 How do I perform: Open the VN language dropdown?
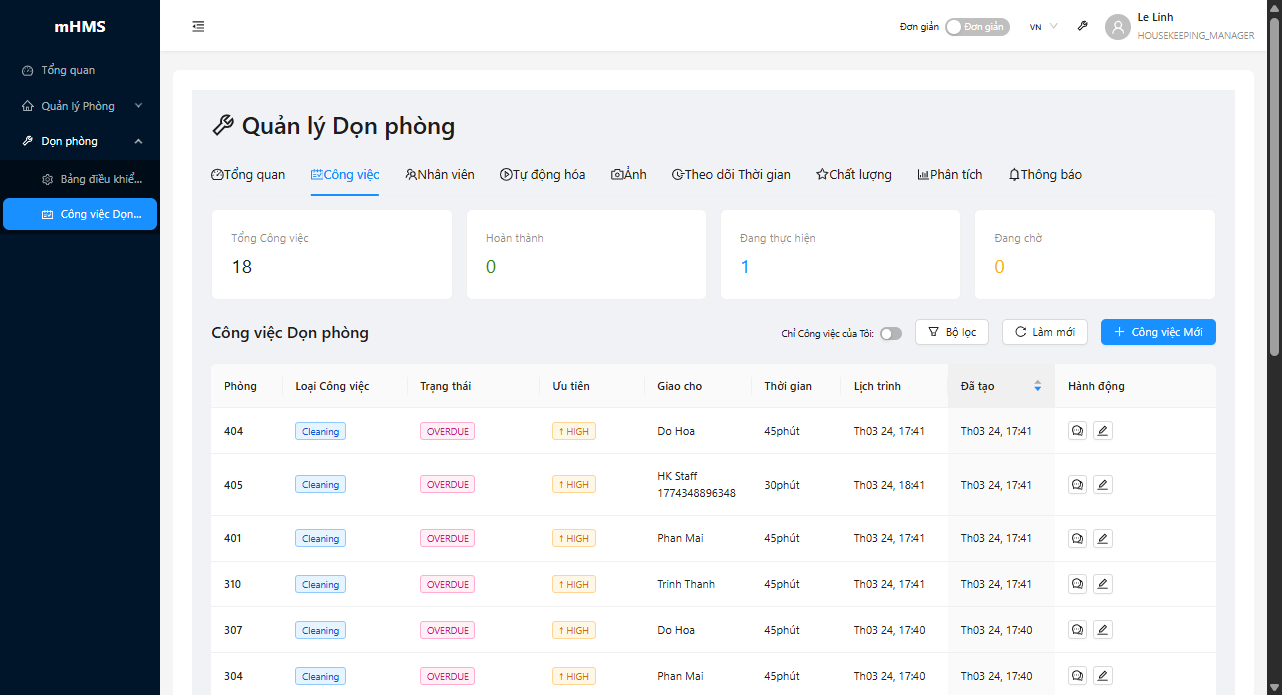tap(1043, 27)
